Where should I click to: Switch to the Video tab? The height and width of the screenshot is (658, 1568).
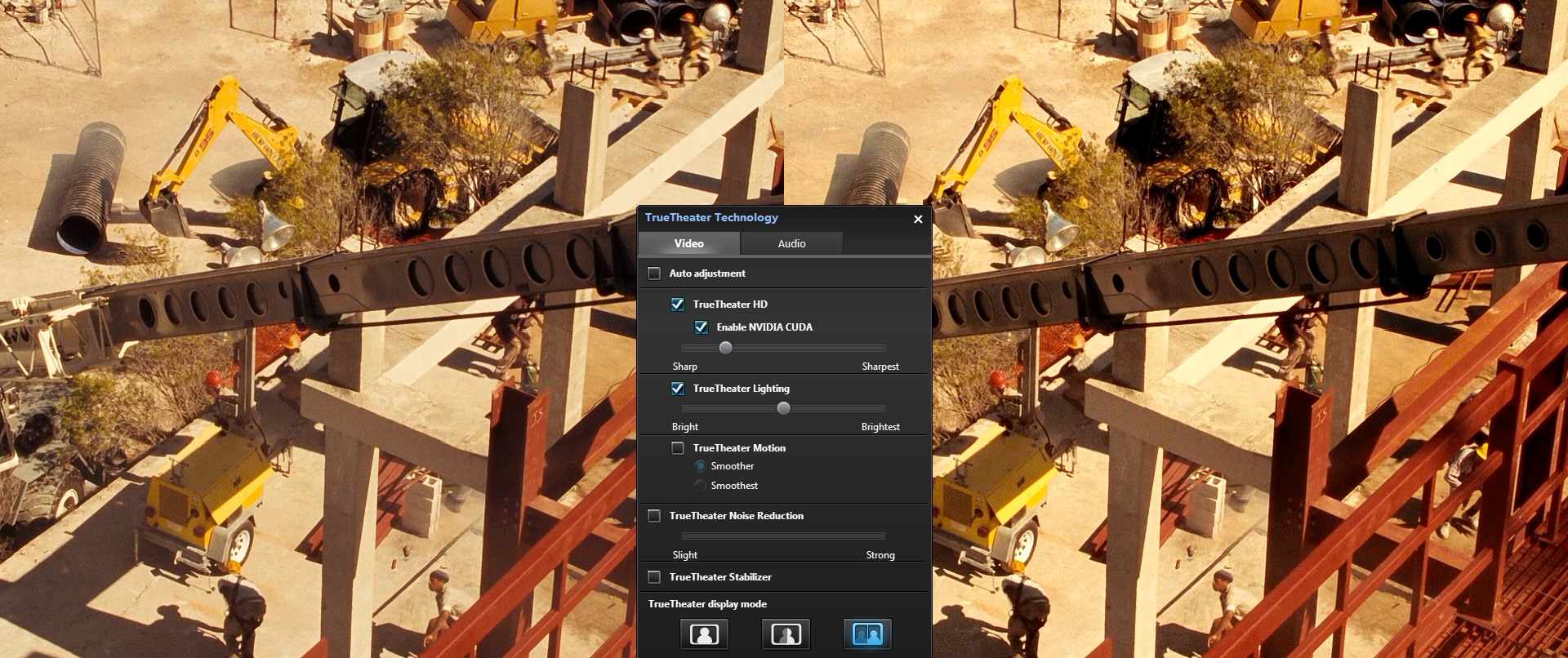[689, 243]
